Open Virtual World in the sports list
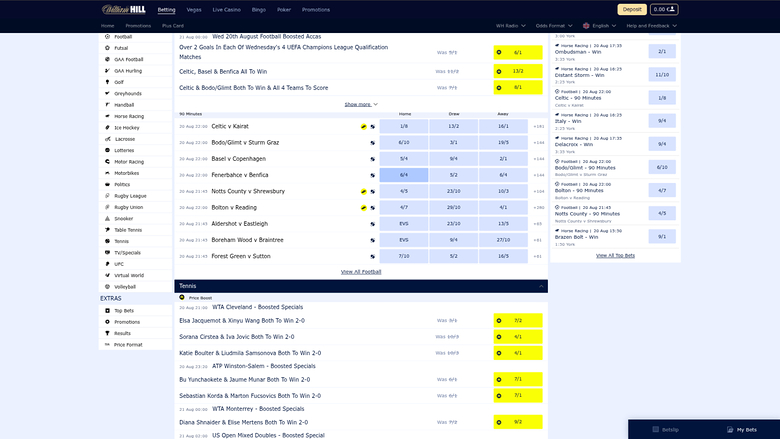 click(x=129, y=275)
